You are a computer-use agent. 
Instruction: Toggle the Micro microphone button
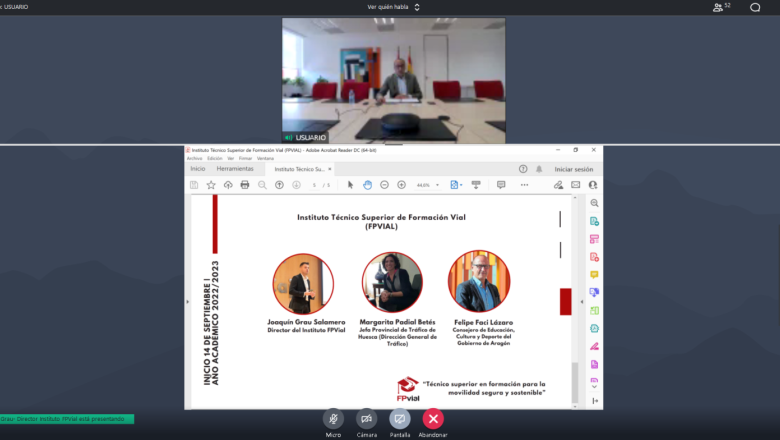(x=333, y=418)
